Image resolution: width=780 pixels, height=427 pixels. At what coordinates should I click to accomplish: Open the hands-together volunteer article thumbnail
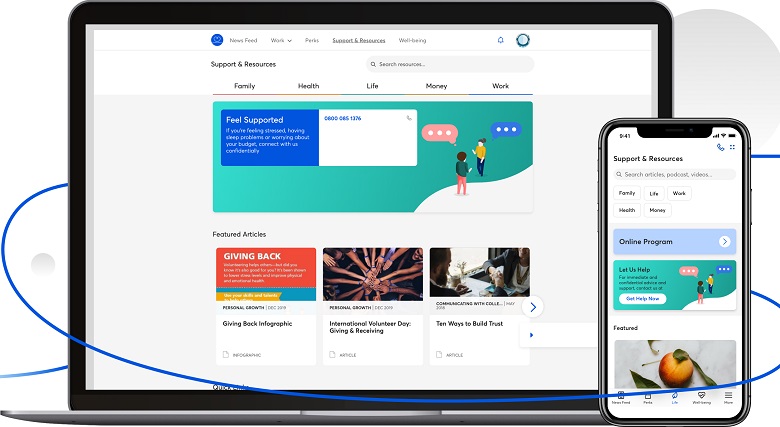[373, 274]
